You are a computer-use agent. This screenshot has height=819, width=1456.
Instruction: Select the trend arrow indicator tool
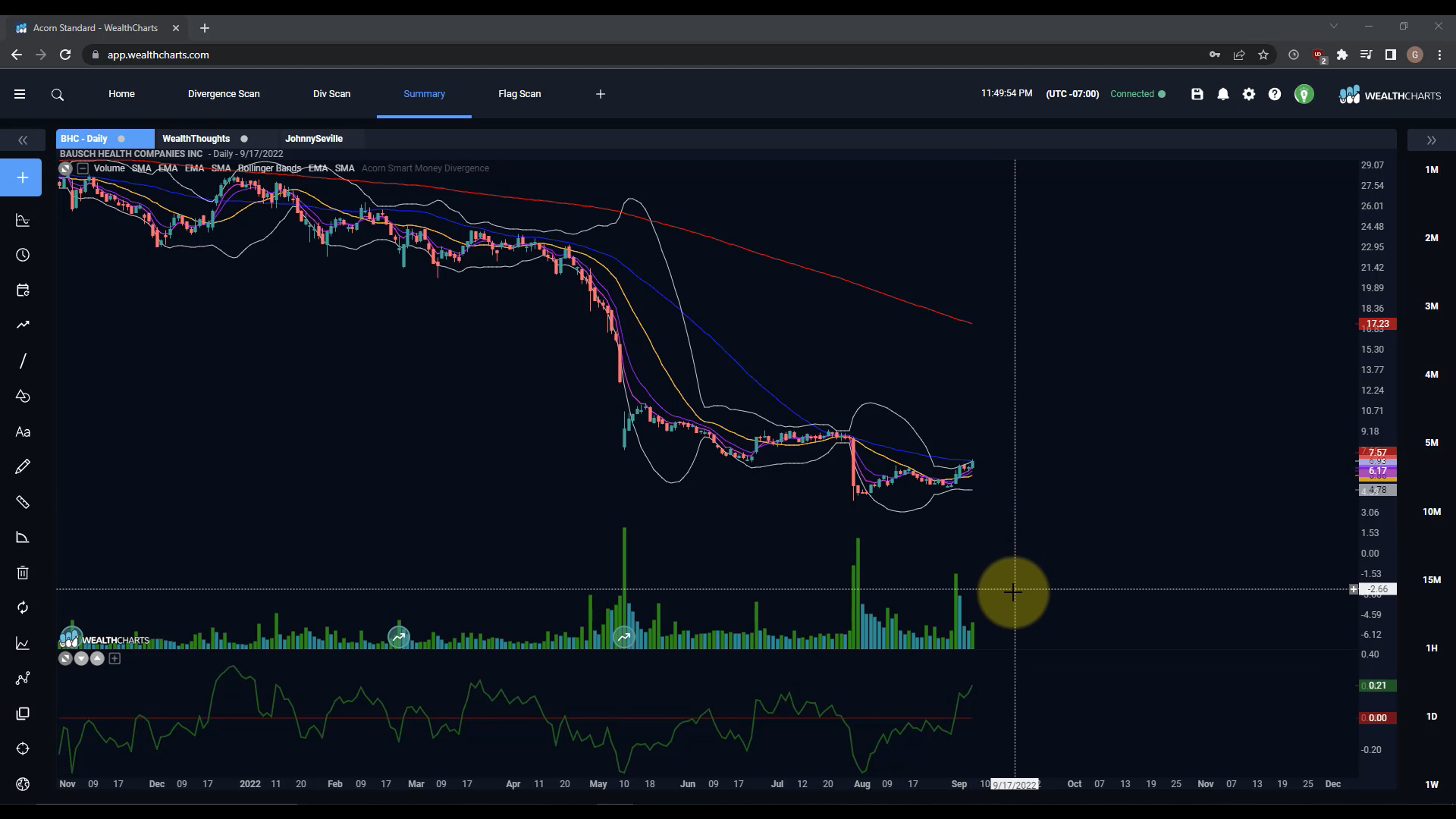(x=23, y=325)
